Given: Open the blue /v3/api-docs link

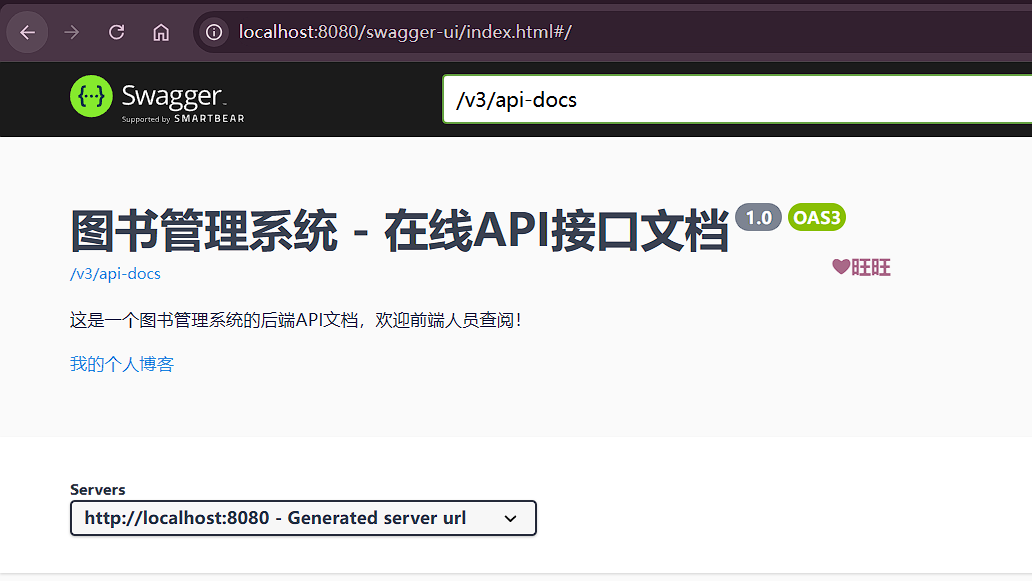Looking at the screenshot, I should pos(115,274).
